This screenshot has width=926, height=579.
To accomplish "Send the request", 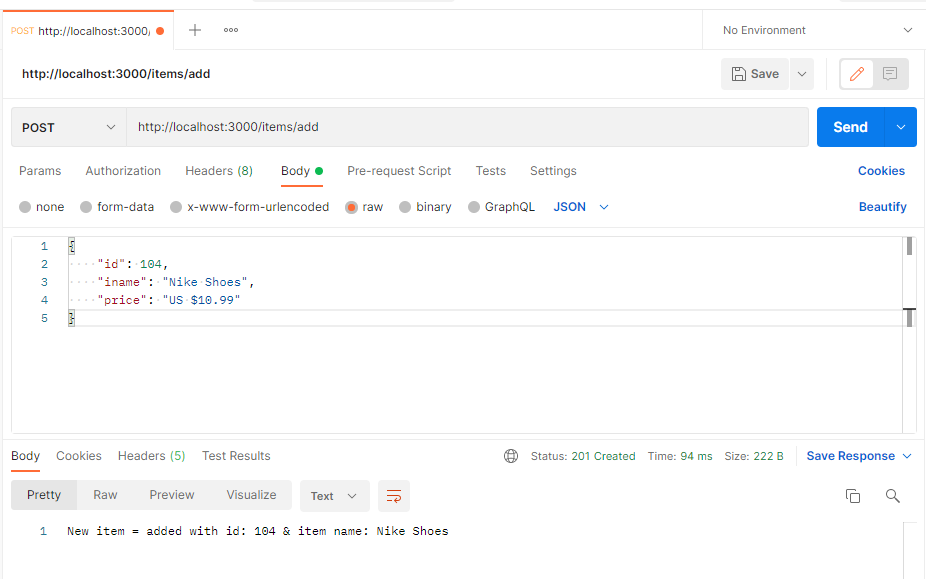I will pyautogui.click(x=850, y=126).
